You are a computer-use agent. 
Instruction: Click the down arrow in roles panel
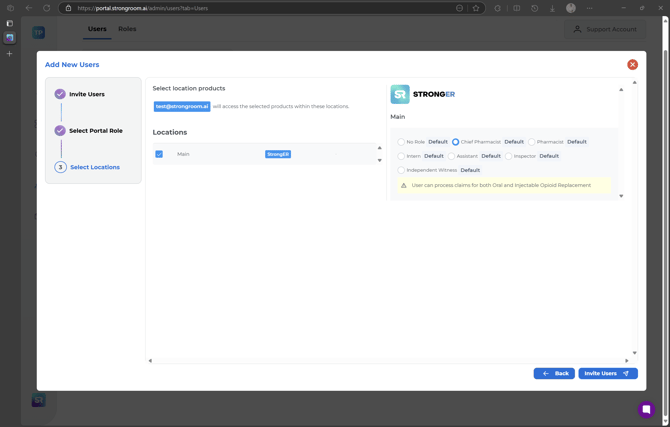tap(621, 196)
